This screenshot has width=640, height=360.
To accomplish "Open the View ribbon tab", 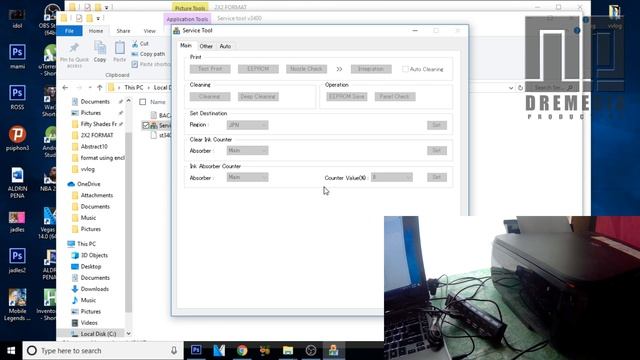I will tap(149, 31).
